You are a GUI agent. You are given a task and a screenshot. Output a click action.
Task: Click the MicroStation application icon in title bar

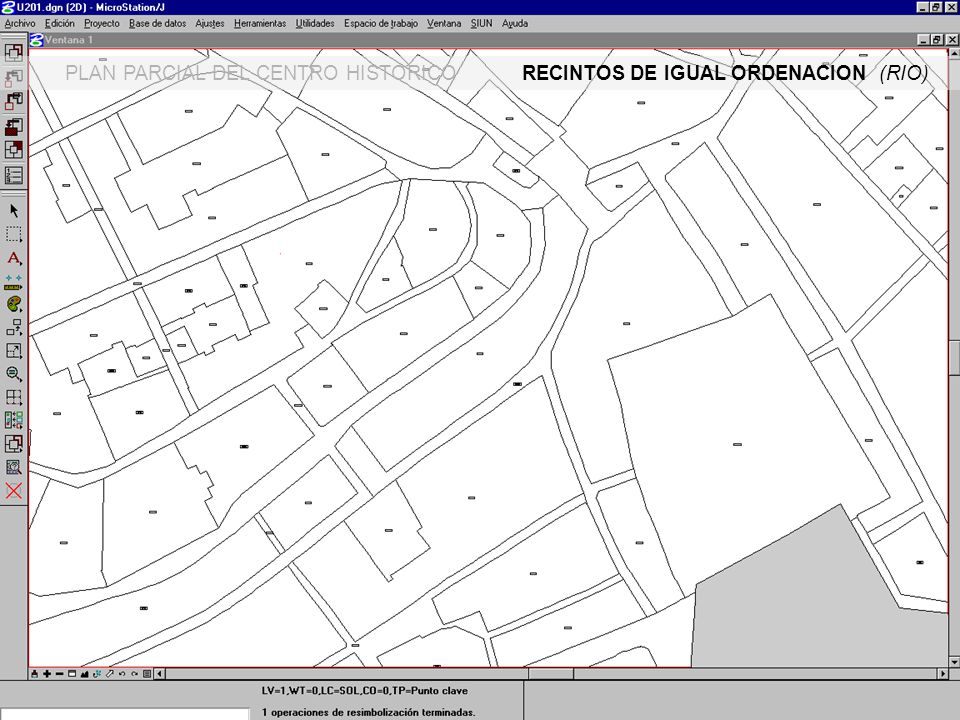coord(7,7)
